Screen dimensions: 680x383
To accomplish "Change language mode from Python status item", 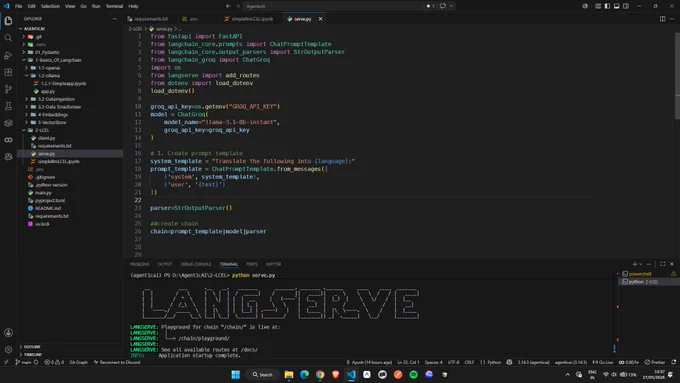I will pyautogui.click(x=494, y=362).
